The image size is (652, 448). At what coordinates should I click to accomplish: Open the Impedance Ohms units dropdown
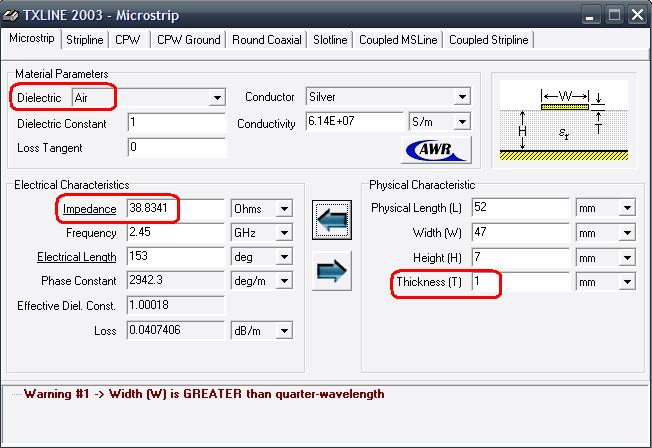(284, 208)
